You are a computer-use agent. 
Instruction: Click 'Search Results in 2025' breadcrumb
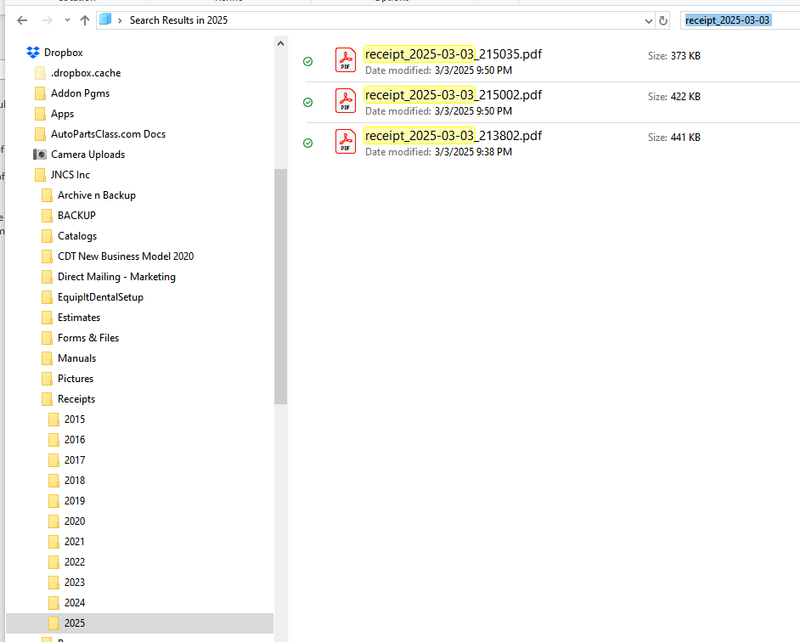179,20
